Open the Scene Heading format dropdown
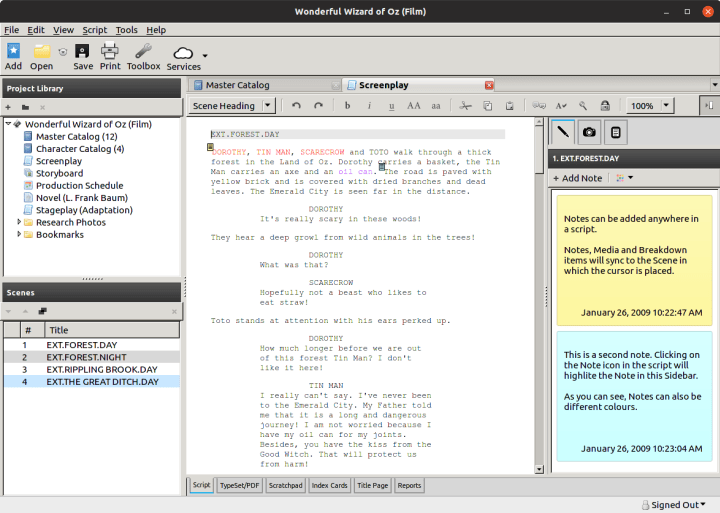720x513 pixels. [x=268, y=106]
